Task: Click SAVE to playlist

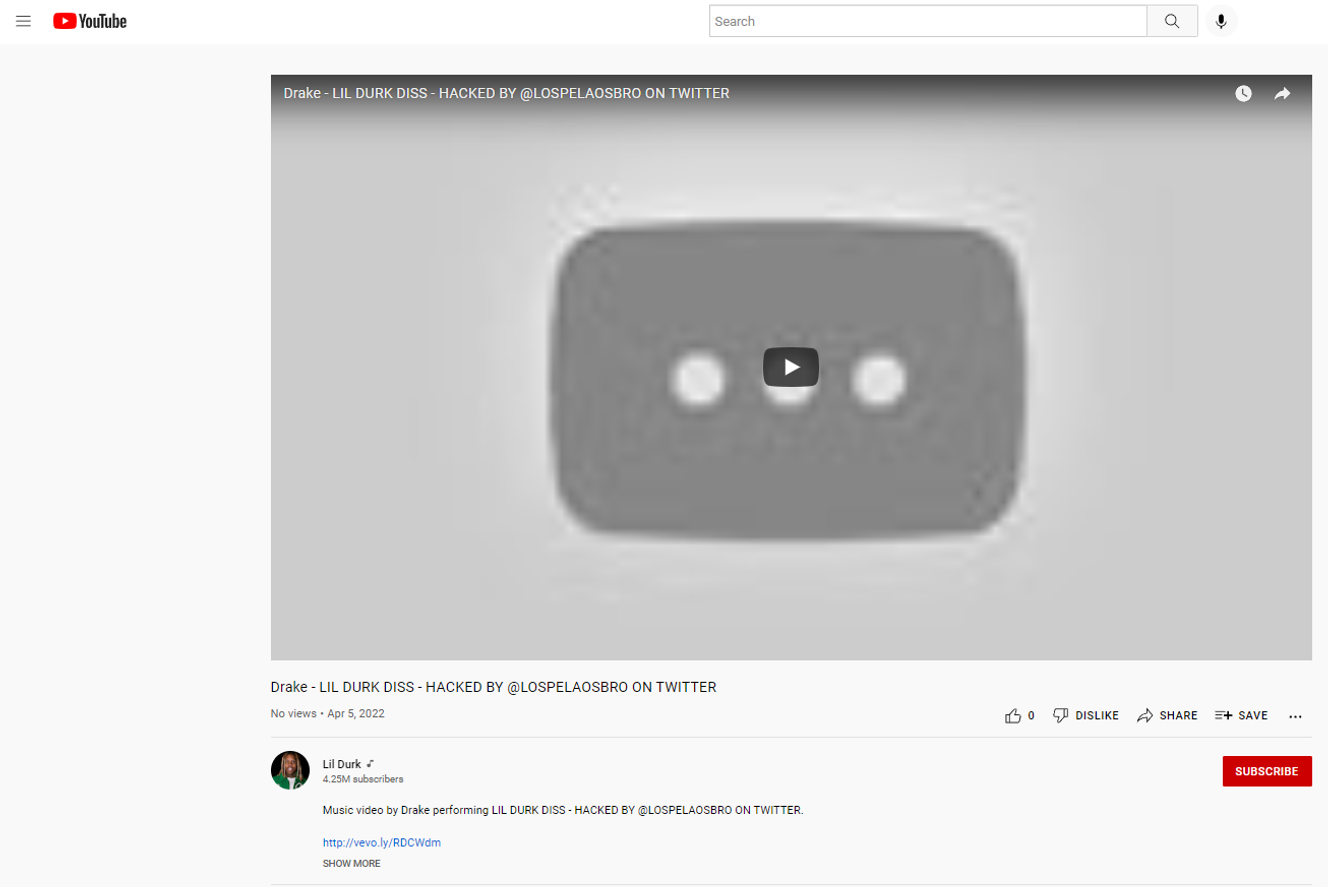Action: pos(1241,716)
